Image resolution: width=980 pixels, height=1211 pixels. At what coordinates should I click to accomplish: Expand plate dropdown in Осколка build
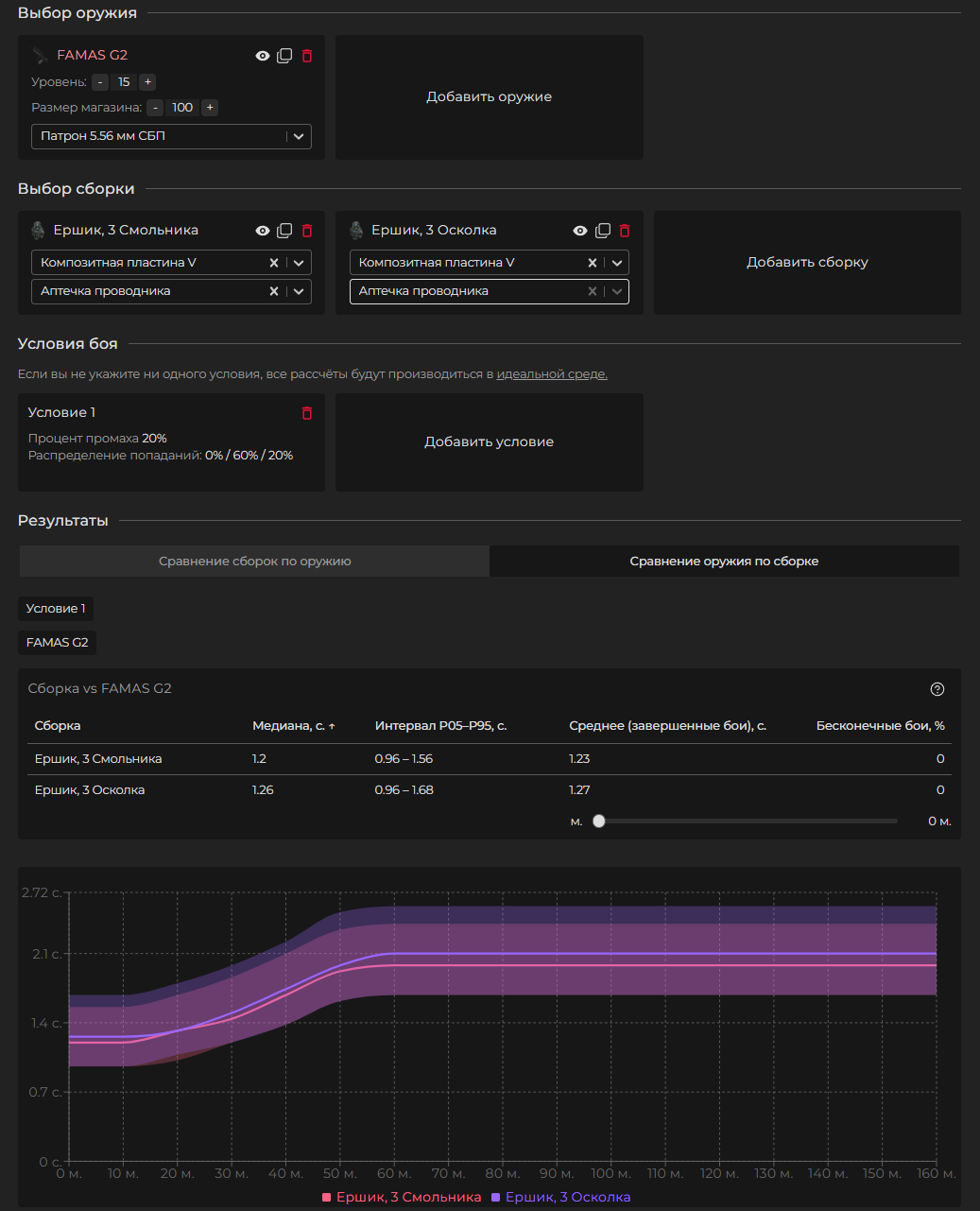point(617,263)
